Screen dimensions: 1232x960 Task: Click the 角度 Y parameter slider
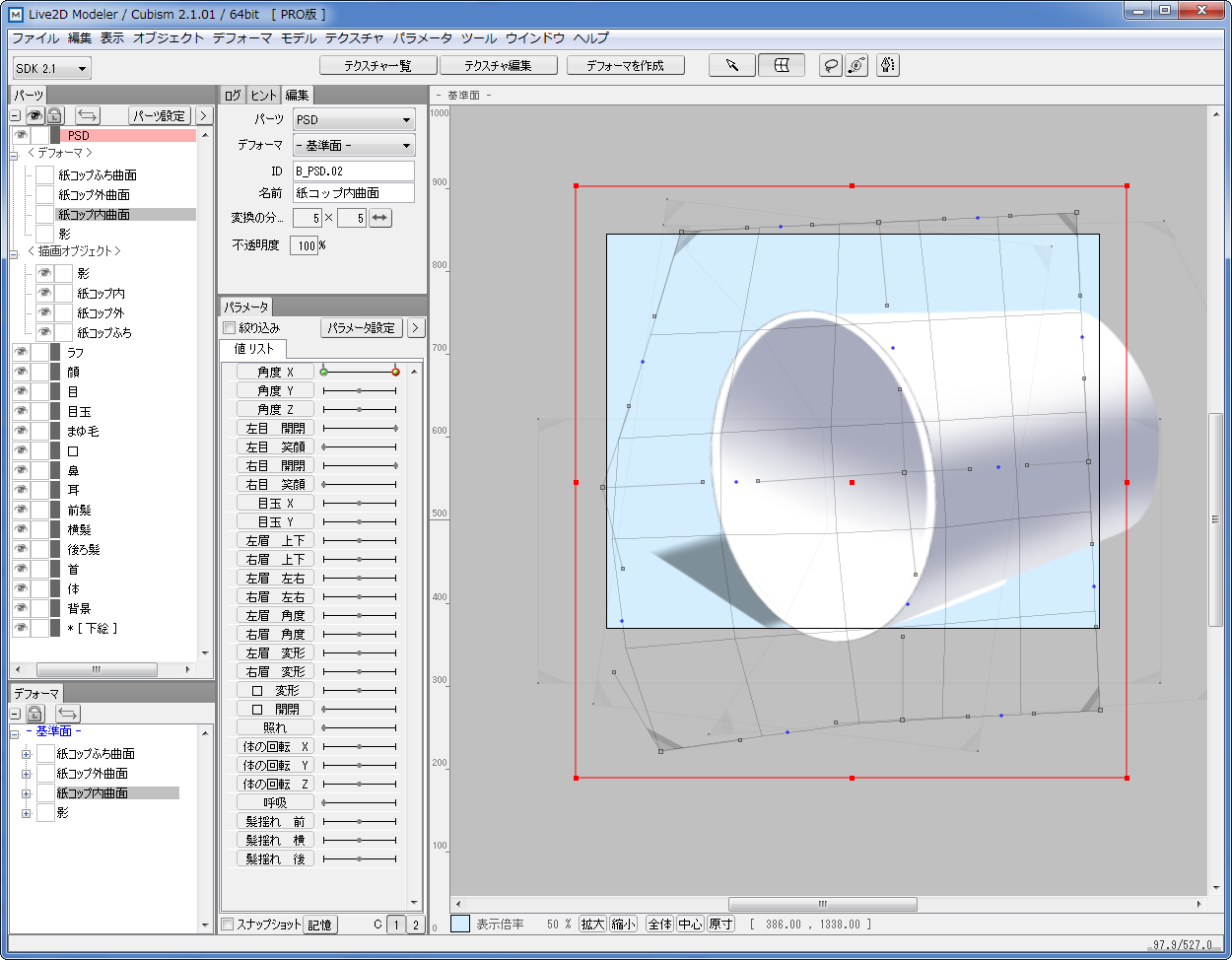(359, 391)
